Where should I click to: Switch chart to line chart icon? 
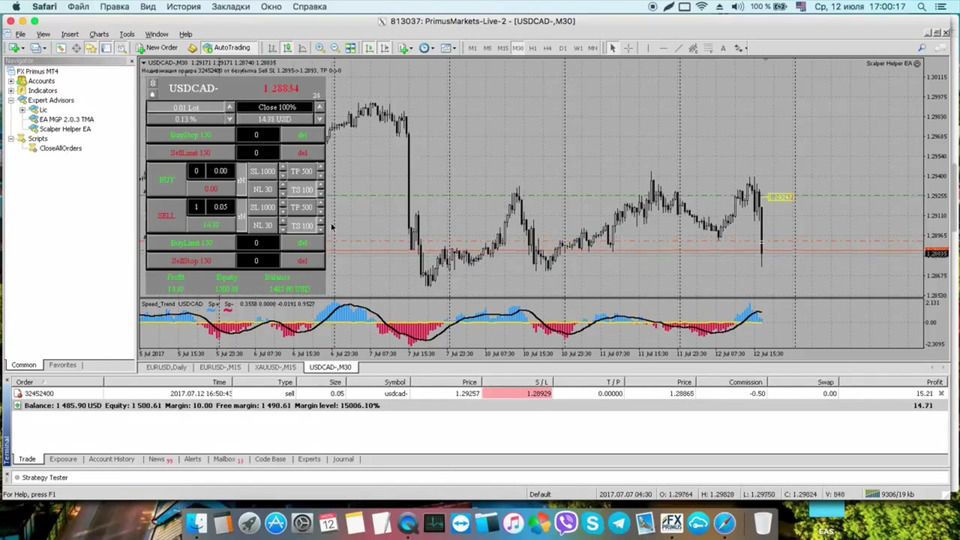pos(302,48)
